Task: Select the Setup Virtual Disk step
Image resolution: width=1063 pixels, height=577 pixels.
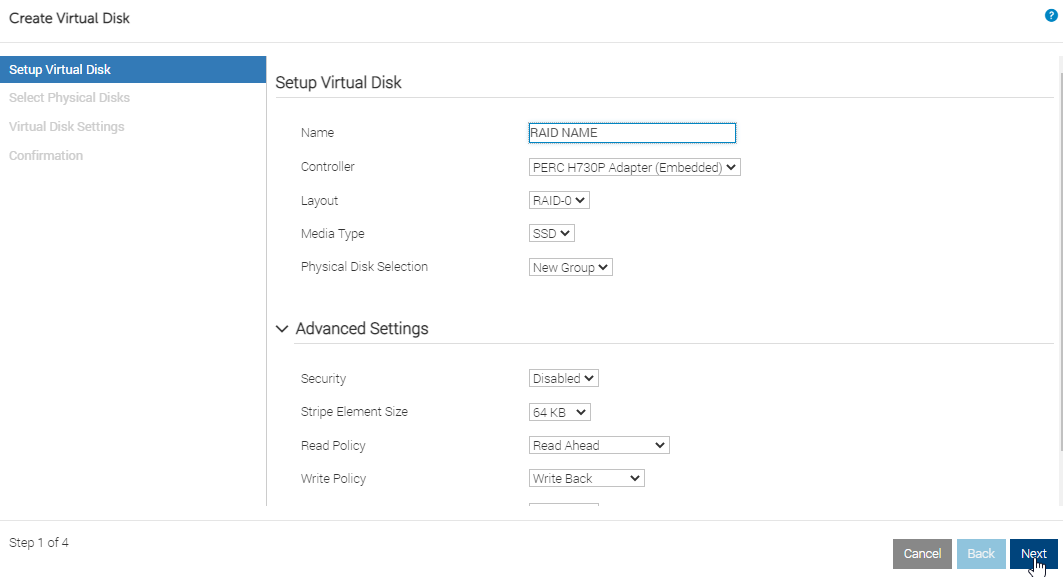Action: pyautogui.click(x=60, y=70)
